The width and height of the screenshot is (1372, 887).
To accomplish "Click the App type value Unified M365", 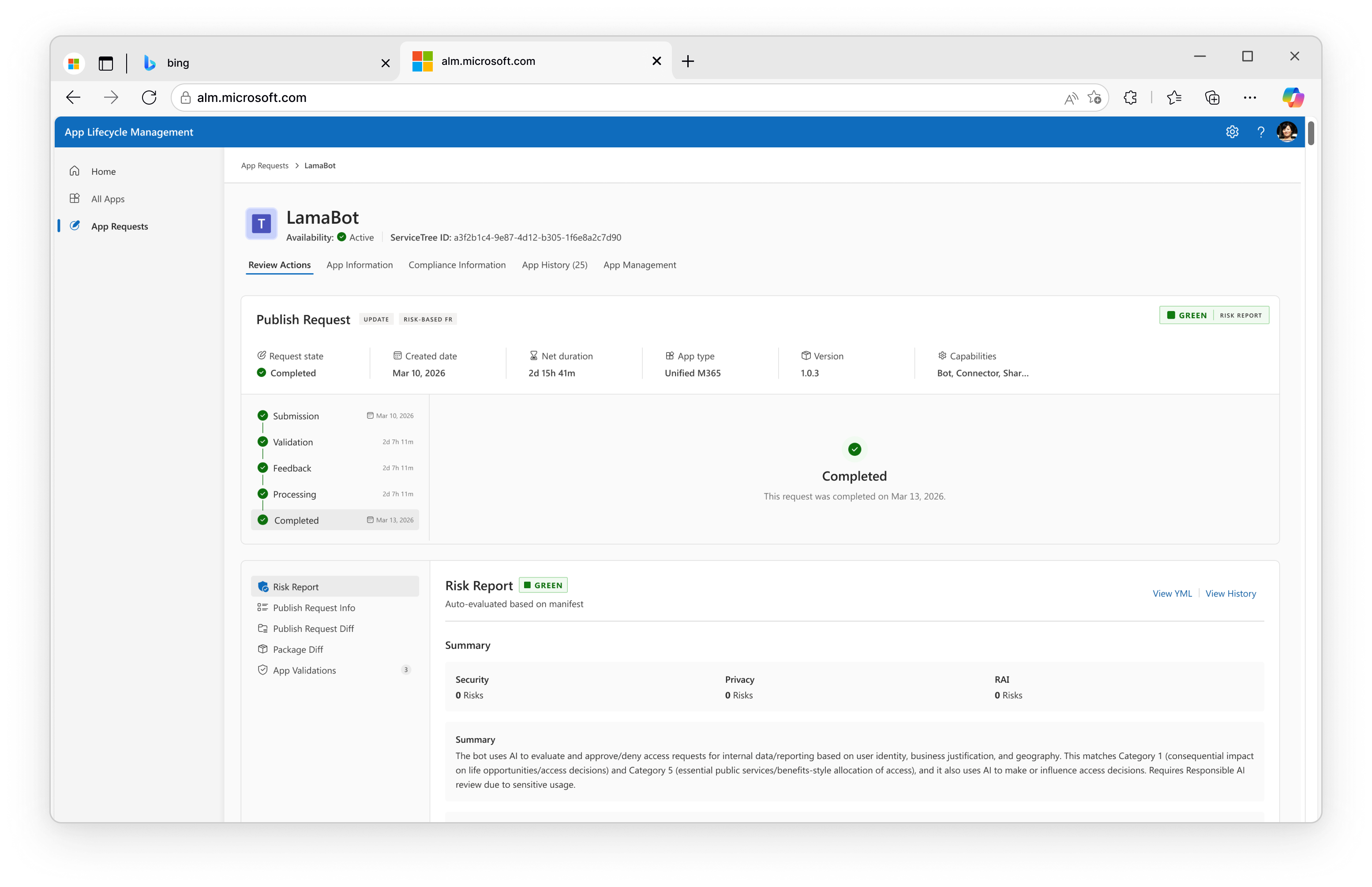I will 693,373.
